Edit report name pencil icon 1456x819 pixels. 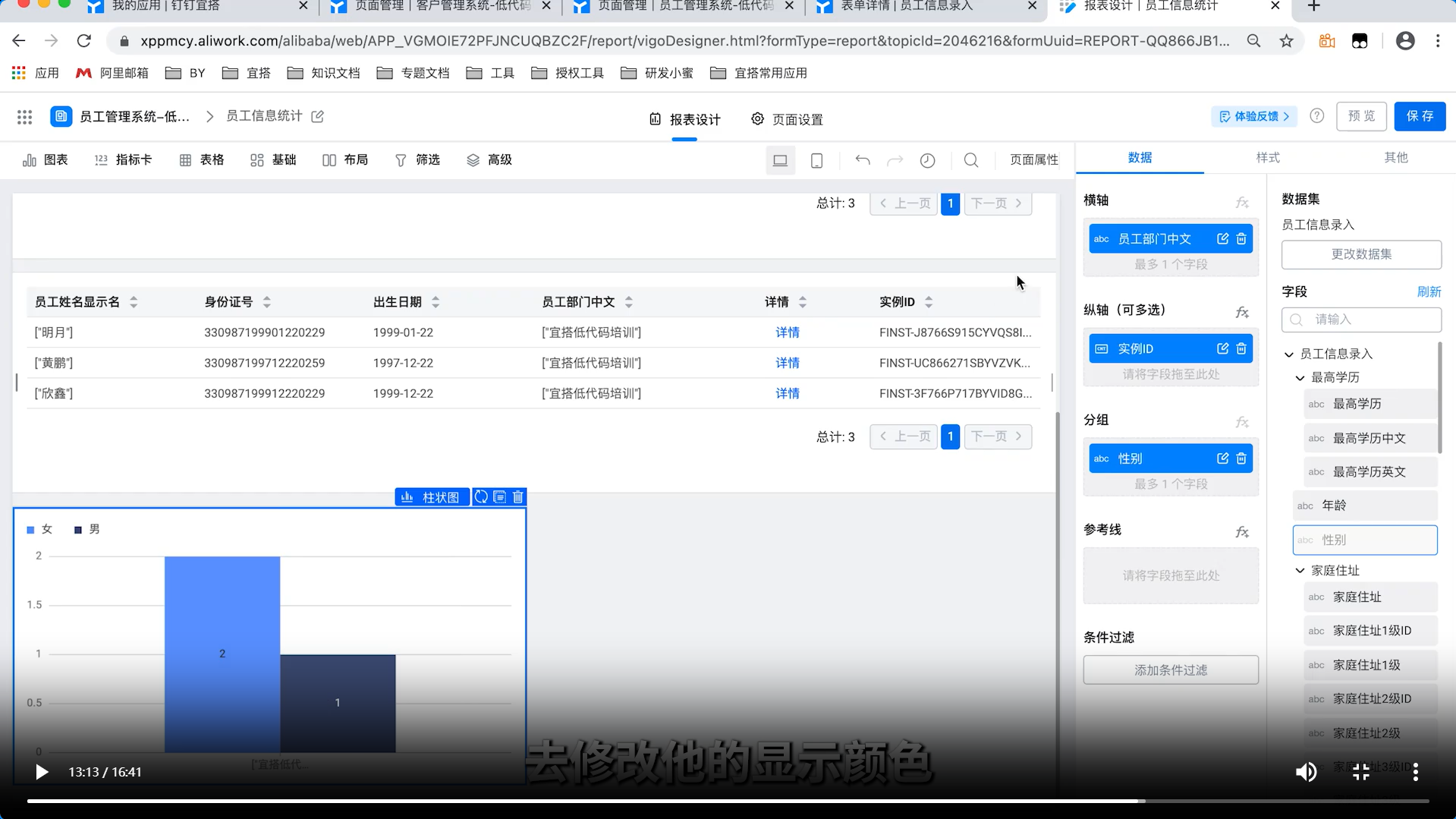[x=317, y=116]
